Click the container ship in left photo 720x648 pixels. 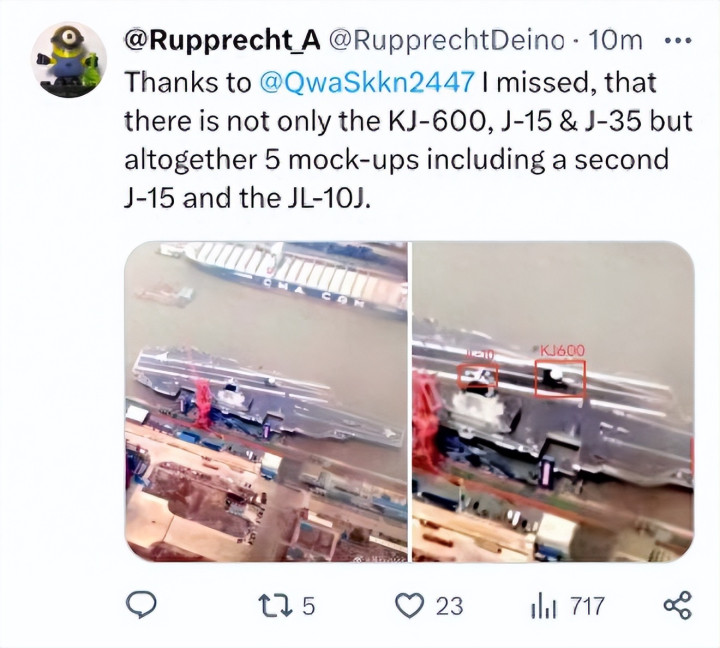tap(287, 278)
